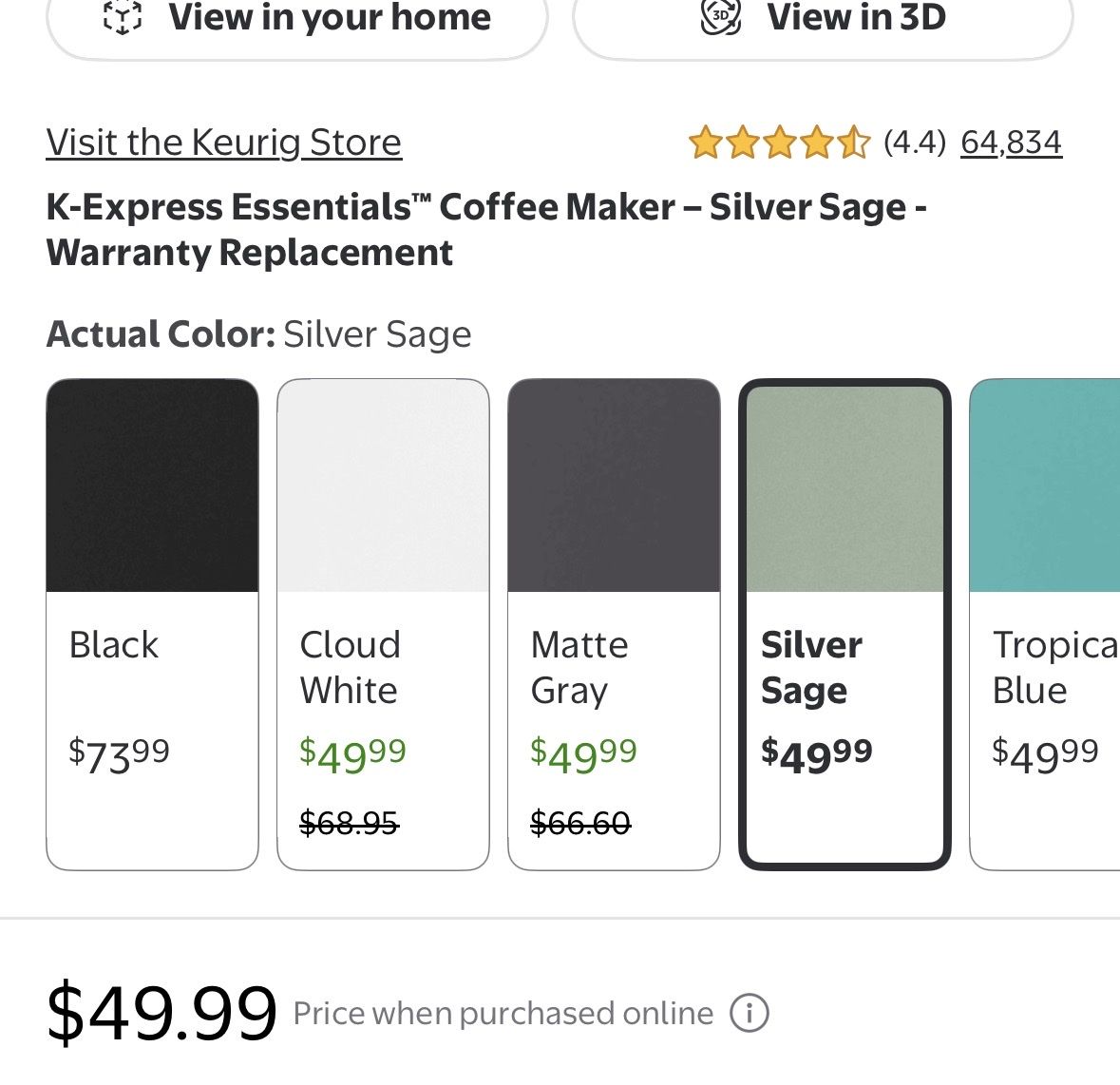1120x1085 pixels.
Task: Click the AR cube icon for home view
Action: [123, 17]
